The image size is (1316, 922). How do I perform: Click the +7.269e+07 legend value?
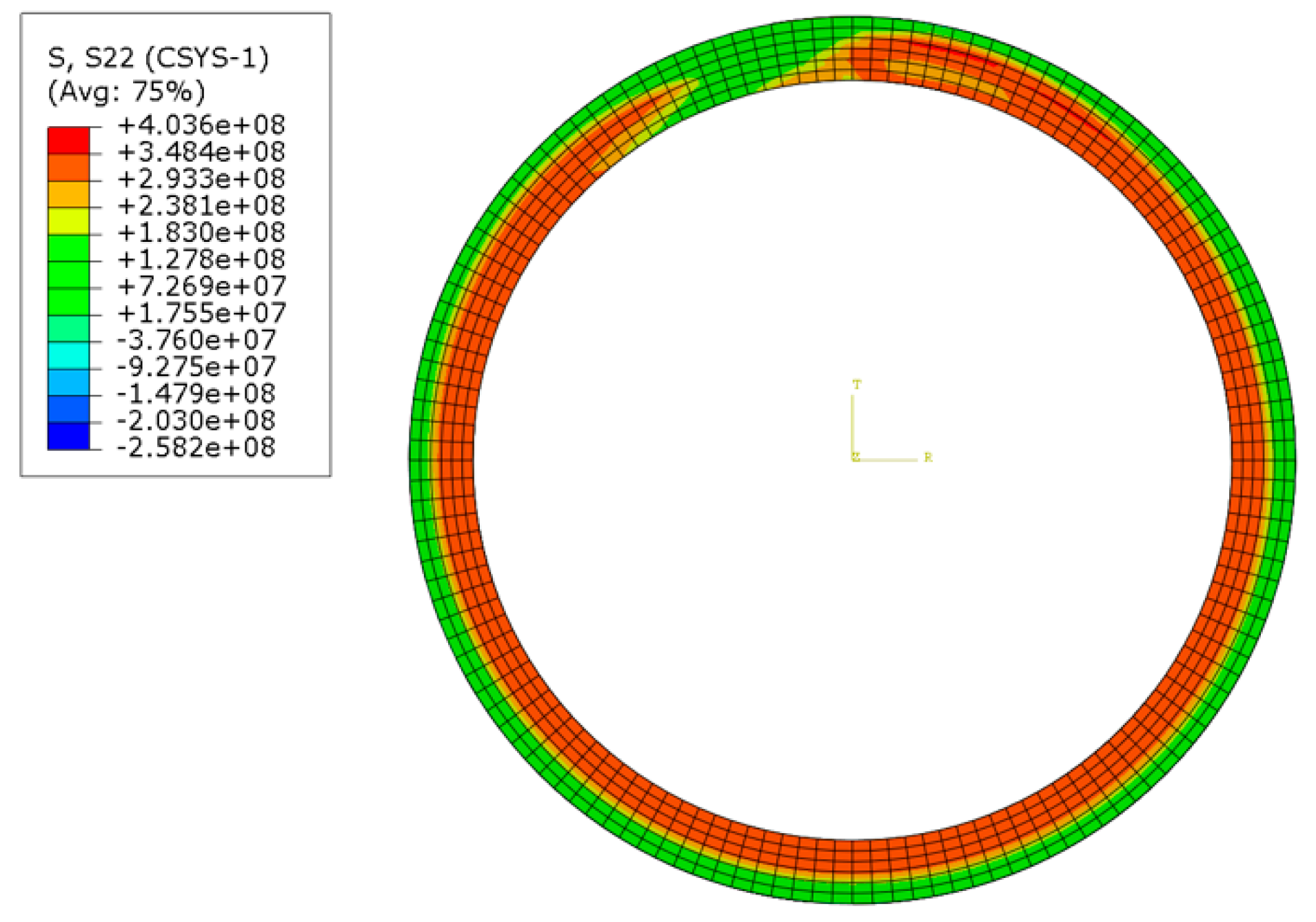coord(201,286)
